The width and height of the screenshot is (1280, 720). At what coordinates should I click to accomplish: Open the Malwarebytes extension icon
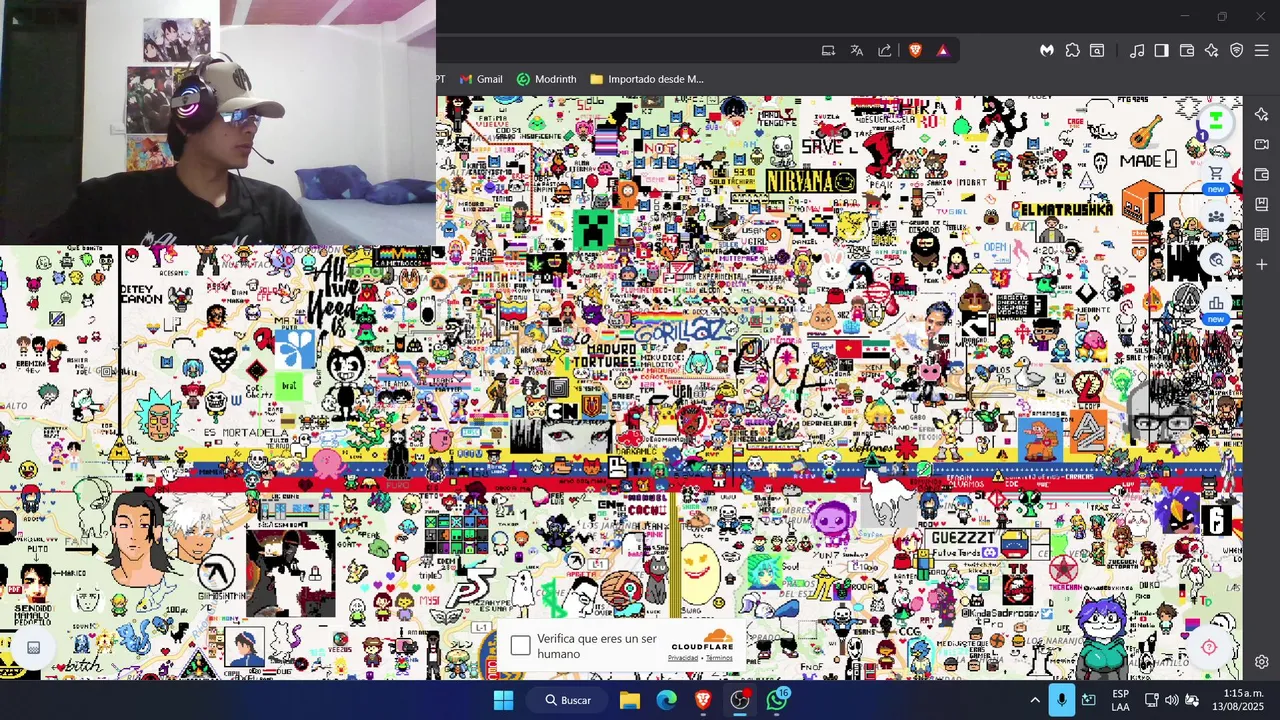coord(1046,51)
